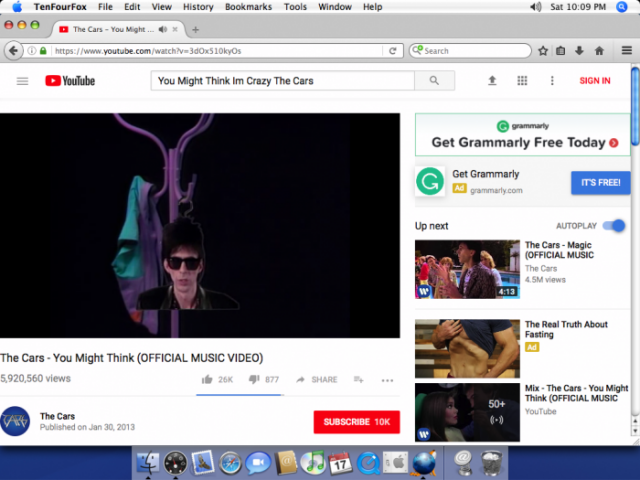Disable the Autoplay switch
The image size is (640, 480).
614,226
